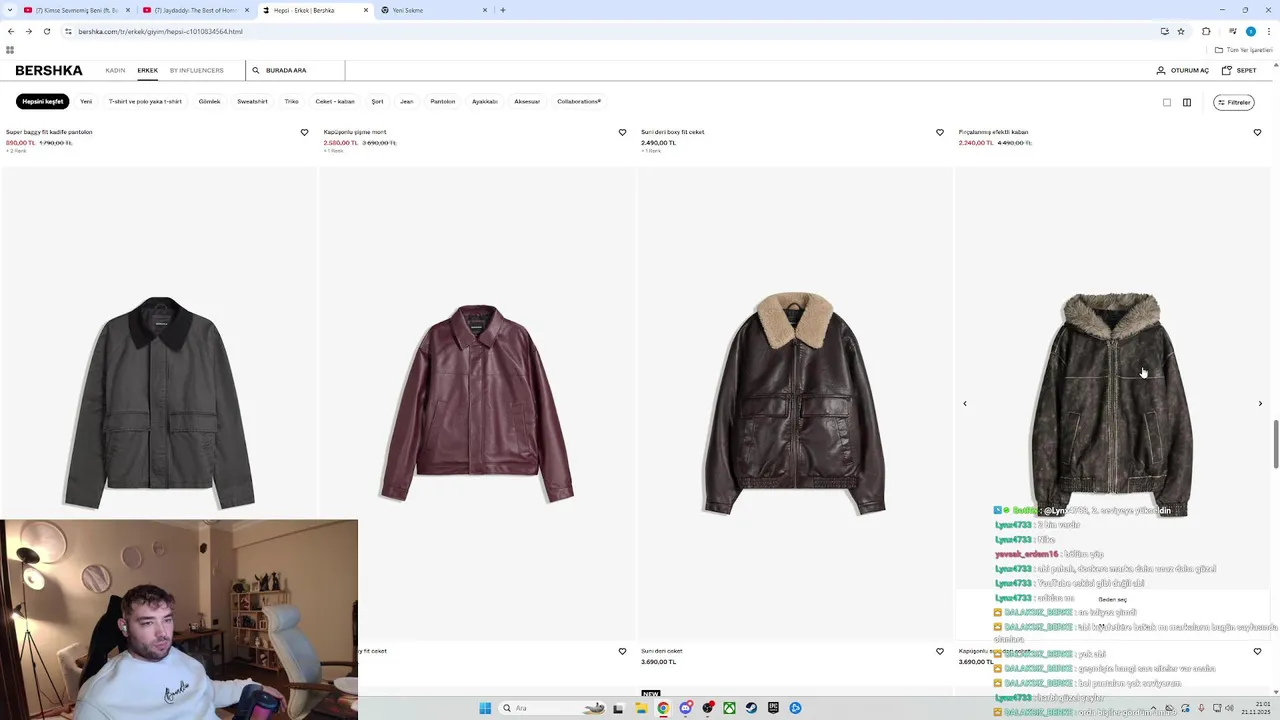Click the Chrome address bar URL

160,31
